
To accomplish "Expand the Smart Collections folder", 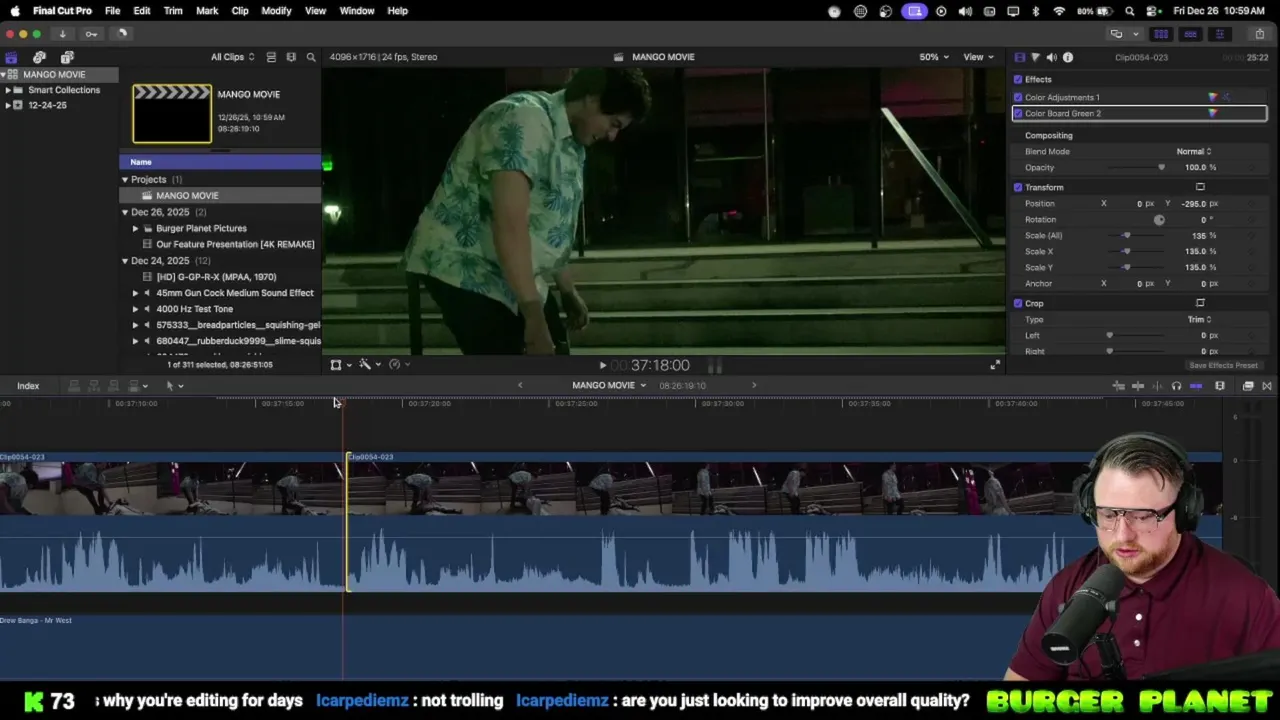I will point(8,90).
